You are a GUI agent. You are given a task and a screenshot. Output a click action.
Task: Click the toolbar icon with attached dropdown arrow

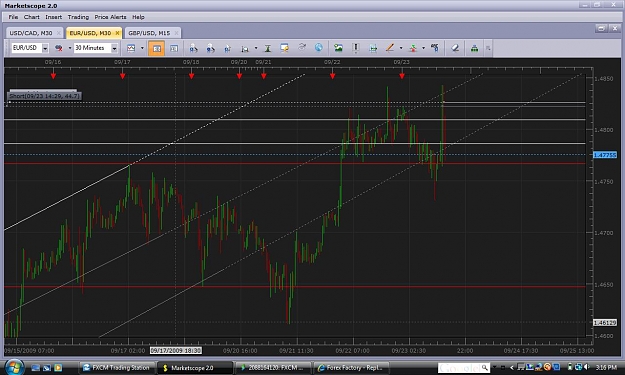tap(245, 48)
